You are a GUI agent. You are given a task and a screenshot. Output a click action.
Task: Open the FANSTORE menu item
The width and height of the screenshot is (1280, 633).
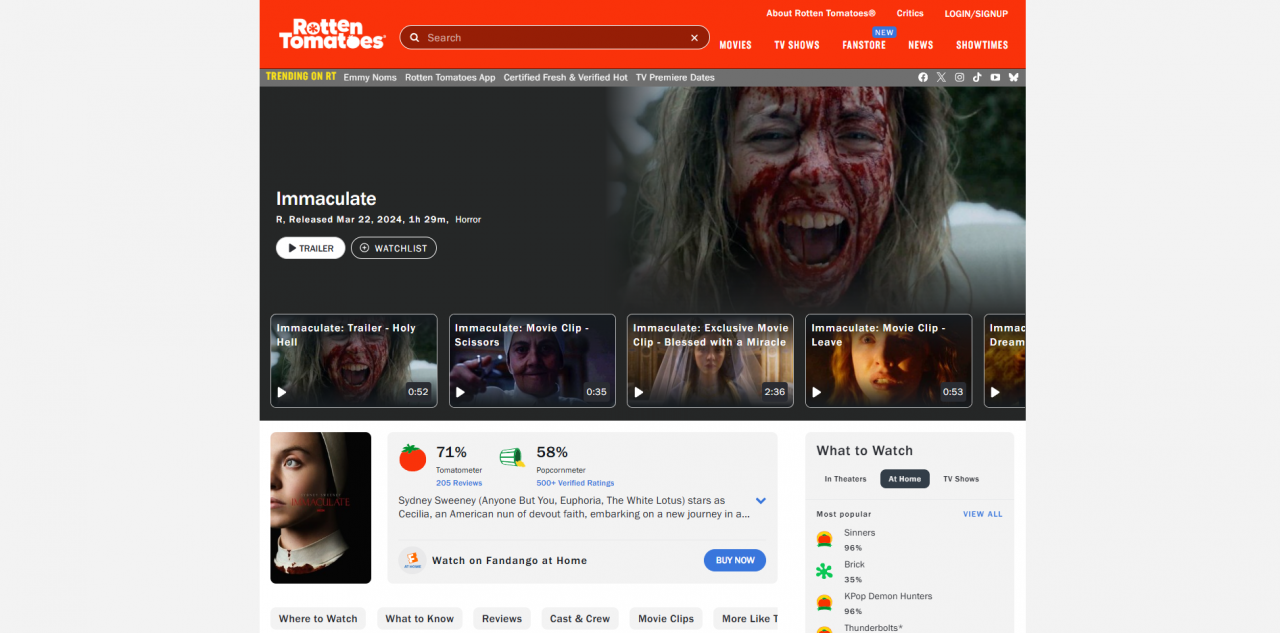tap(864, 45)
